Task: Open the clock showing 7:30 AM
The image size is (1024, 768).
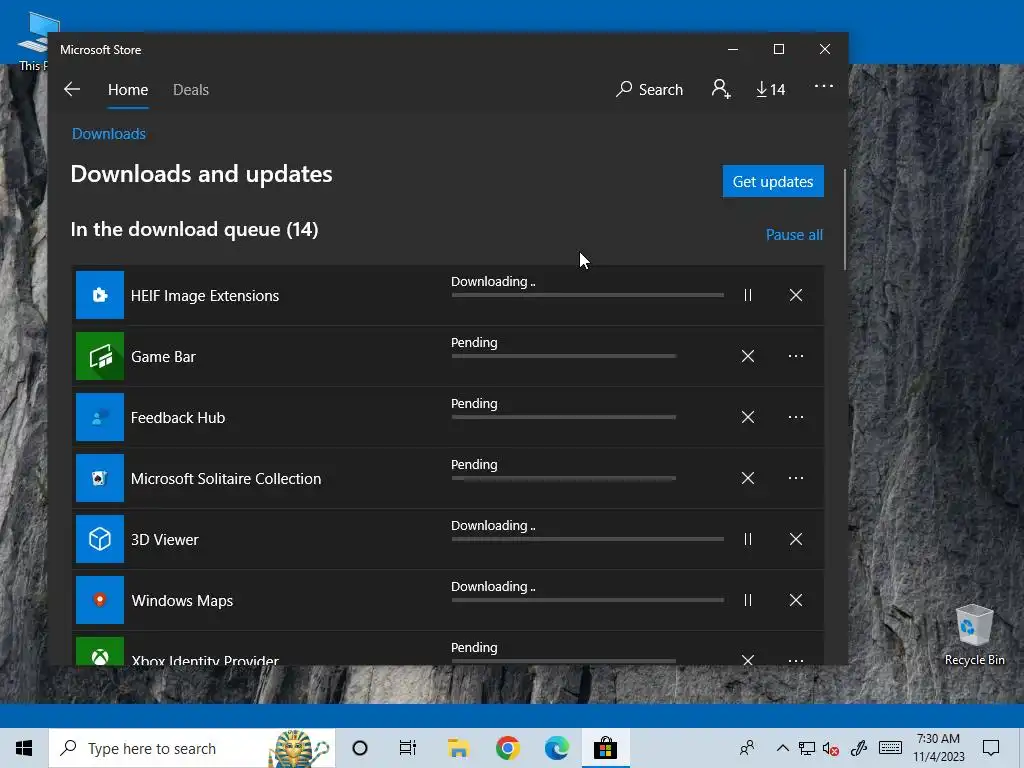Action: 938,748
